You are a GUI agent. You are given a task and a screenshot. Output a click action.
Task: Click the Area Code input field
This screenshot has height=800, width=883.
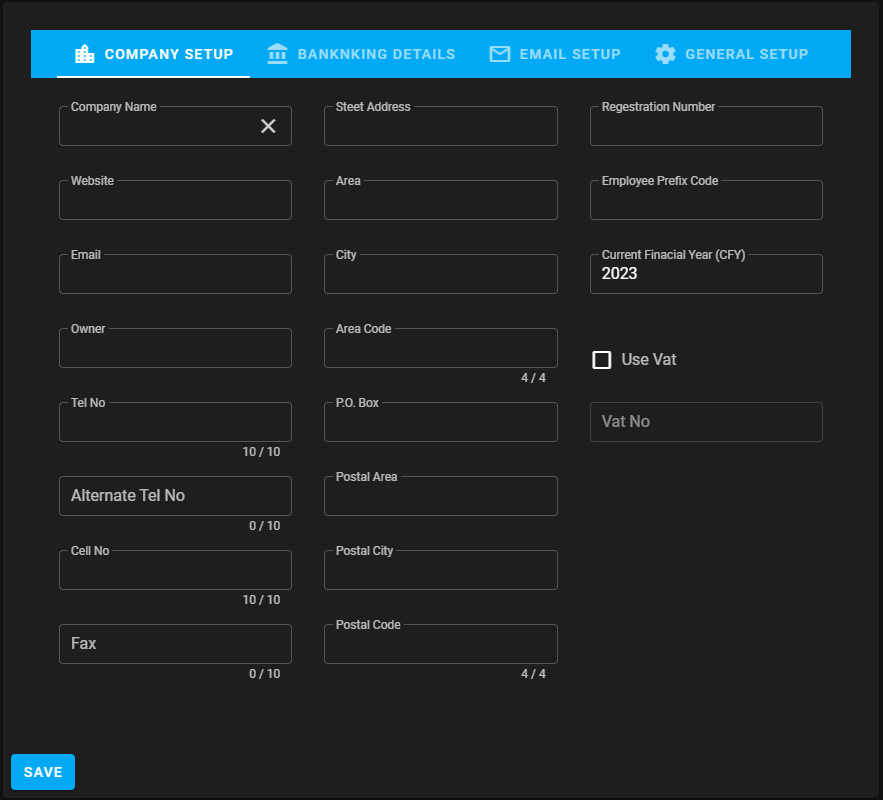click(440, 349)
